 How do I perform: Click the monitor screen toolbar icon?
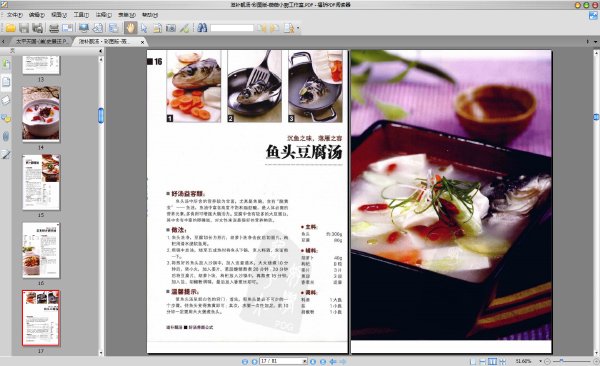pyautogui.click(x=84, y=28)
